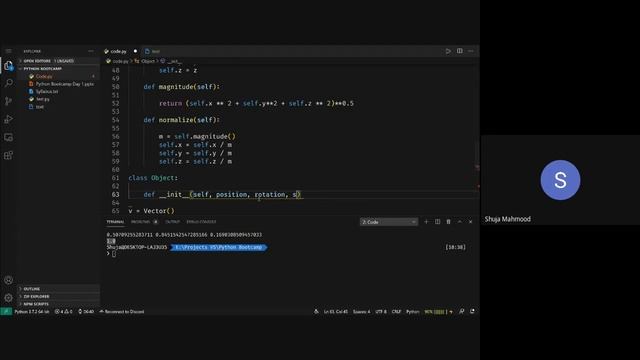Change encoding via UTF-8 status item
This screenshot has height=360, width=640.
pos(381,311)
